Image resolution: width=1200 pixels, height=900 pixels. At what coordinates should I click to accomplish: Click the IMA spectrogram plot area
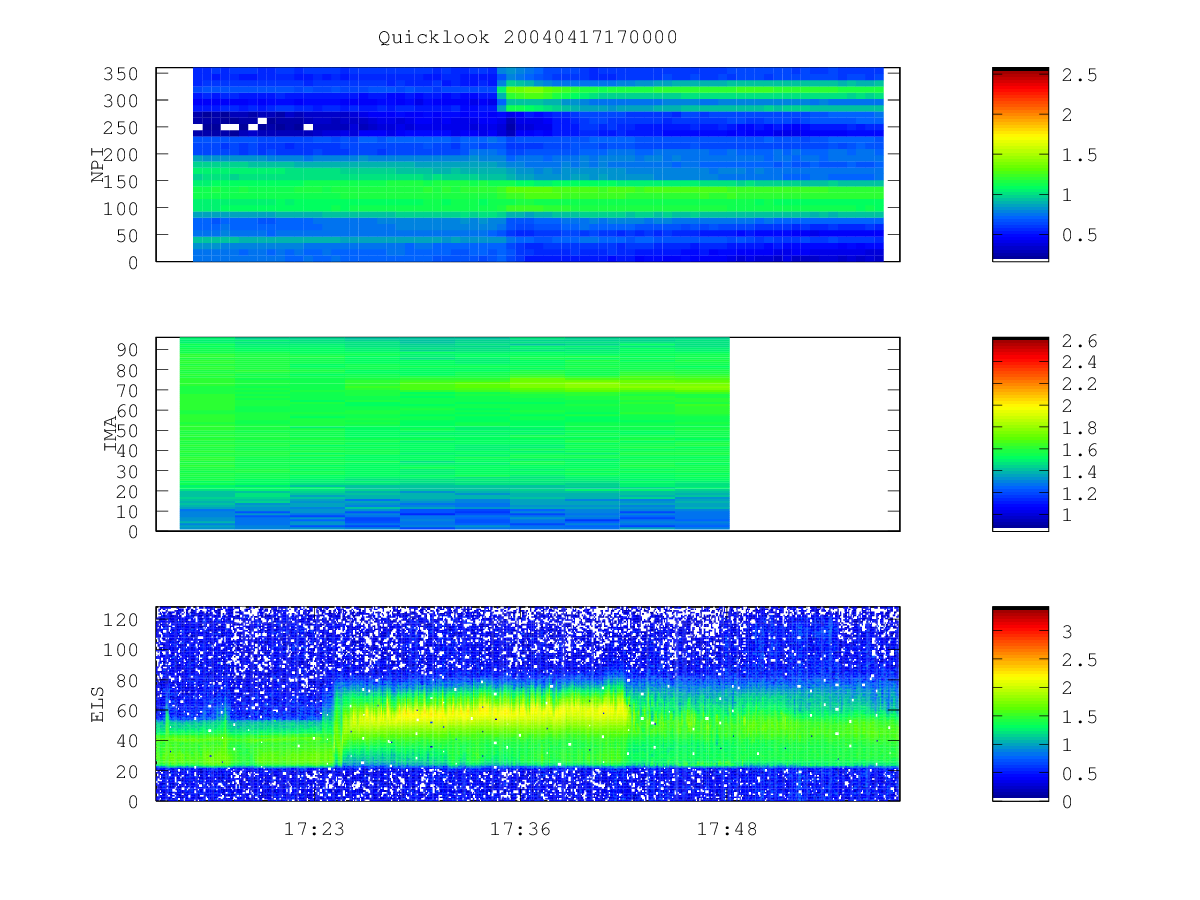tap(528, 434)
